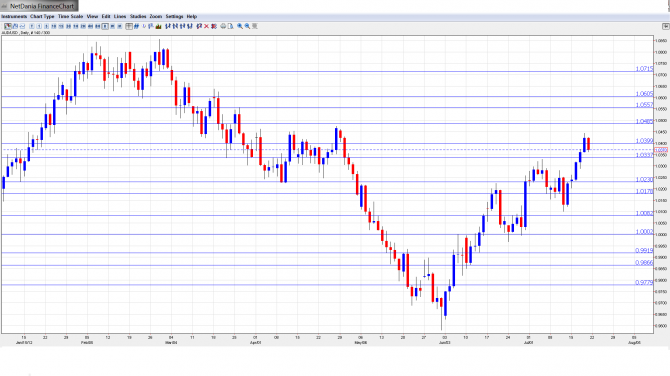Click the Aug date label on time axis
The height and width of the screenshot is (376, 670).
tap(635, 343)
